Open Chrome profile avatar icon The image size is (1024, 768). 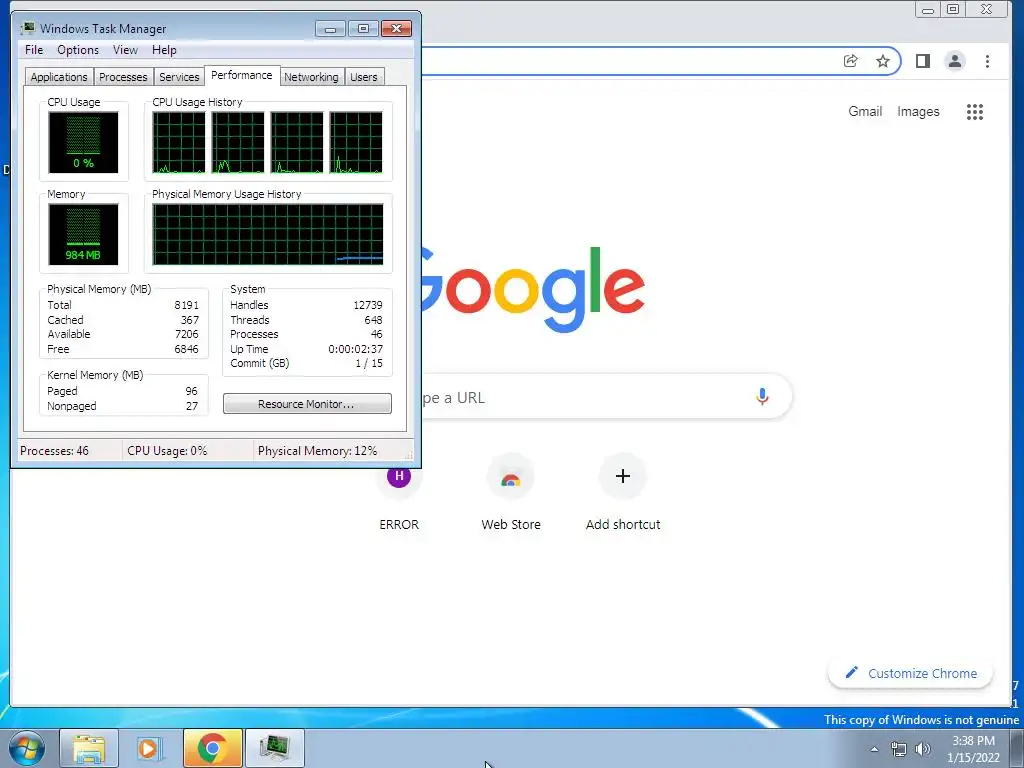[955, 61]
